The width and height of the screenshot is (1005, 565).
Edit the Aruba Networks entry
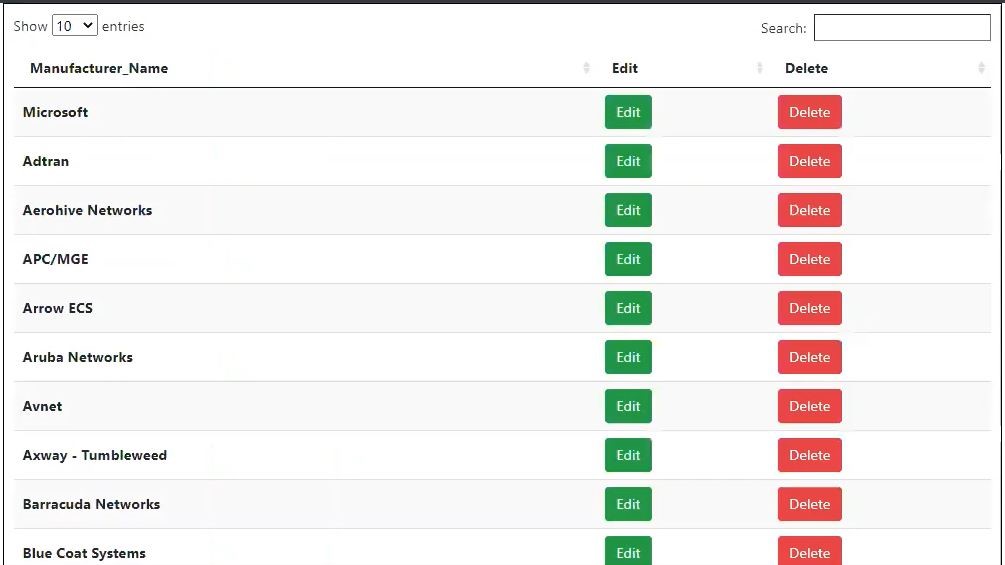628,357
